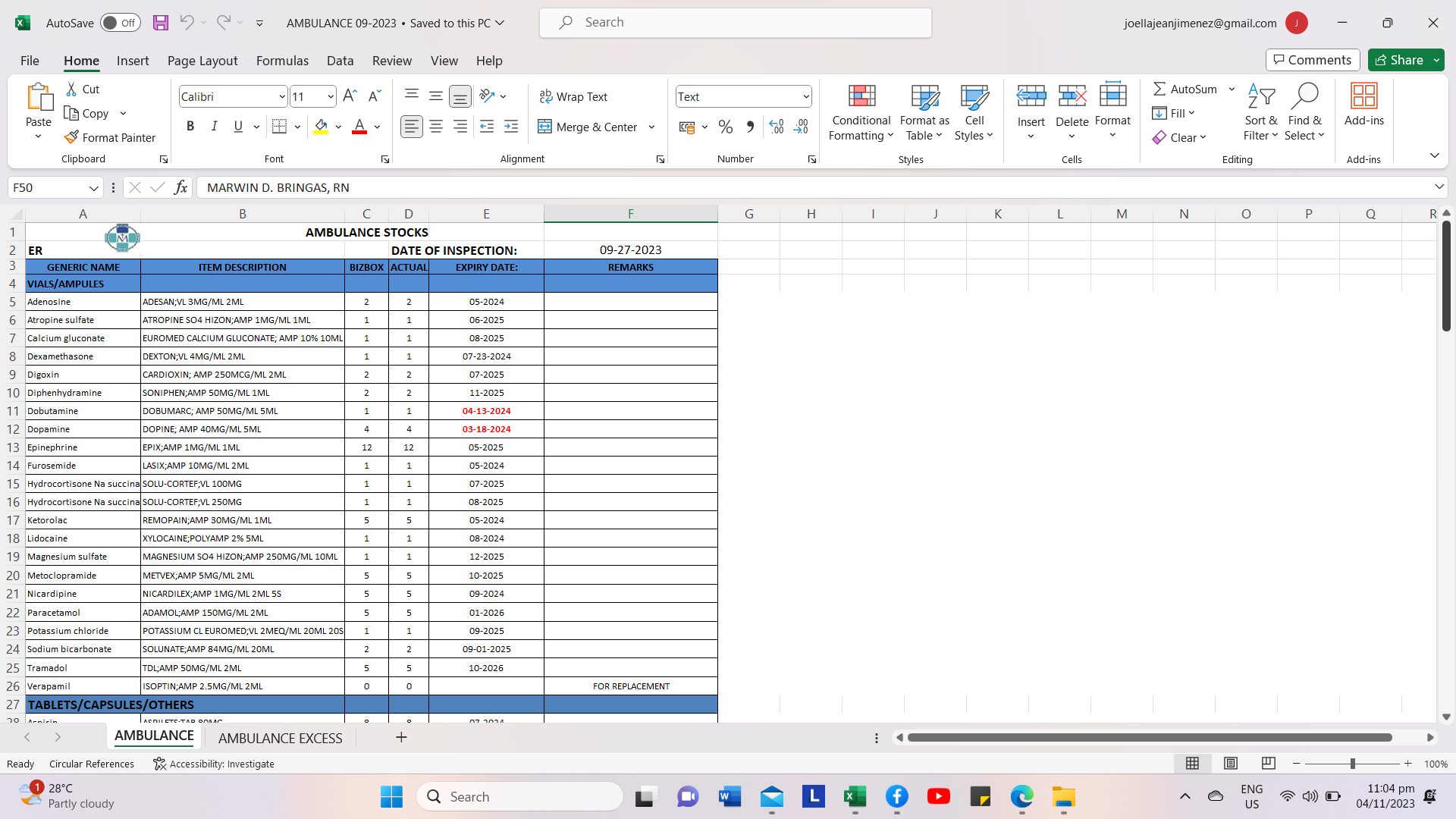The width and height of the screenshot is (1456, 819).
Task: Expand the formula bar chevron
Action: coord(1439,187)
